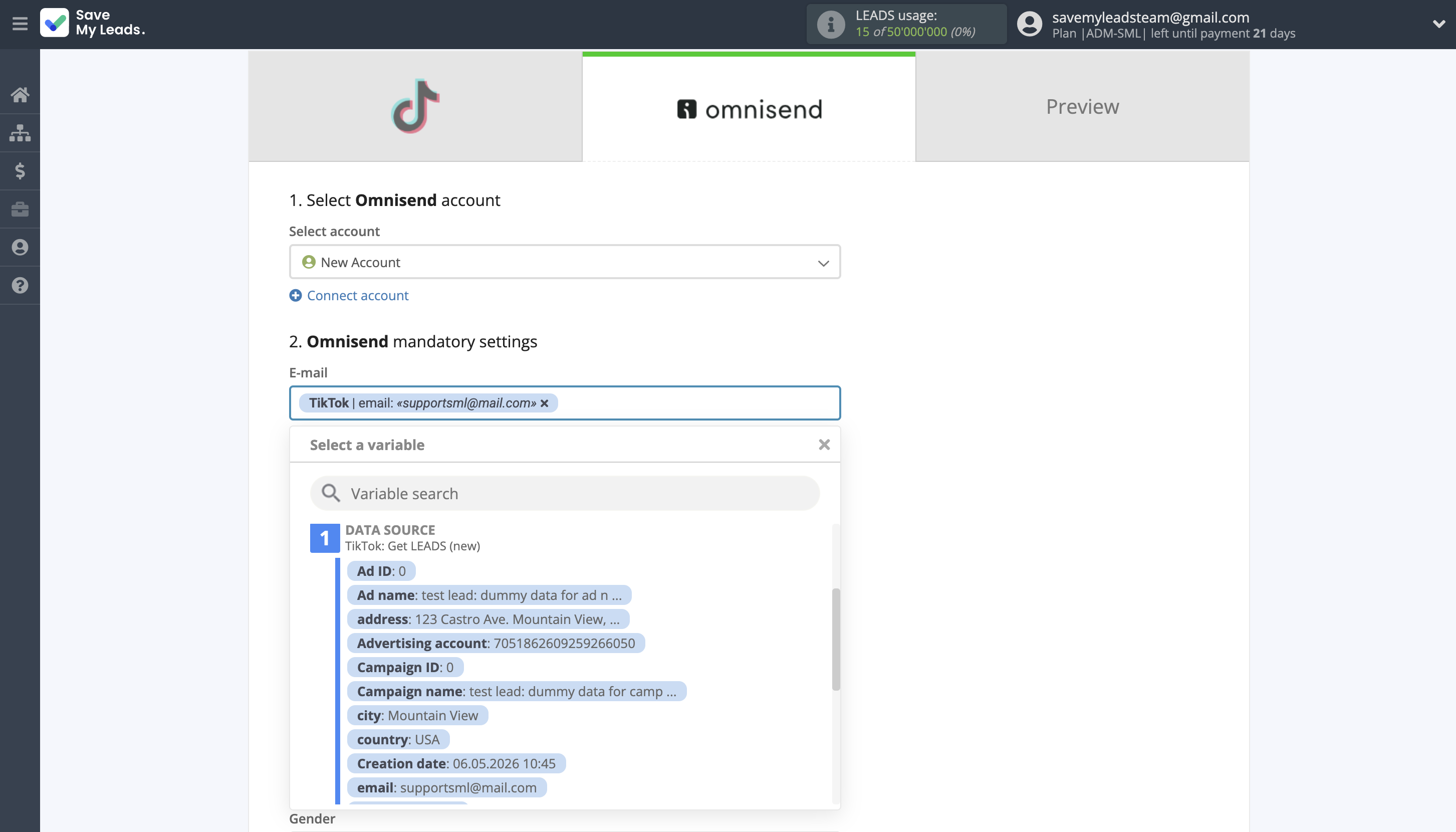This screenshot has height=832, width=1456.
Task: Expand the account menu chevron
Action: click(x=1438, y=24)
